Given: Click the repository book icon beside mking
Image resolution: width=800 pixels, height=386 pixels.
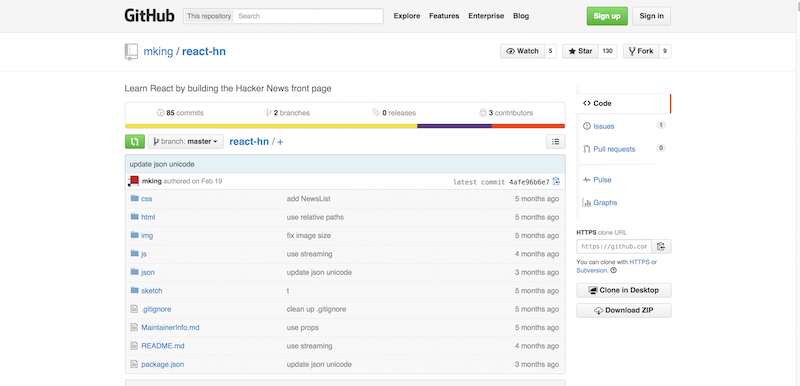Looking at the screenshot, I should point(131,52).
